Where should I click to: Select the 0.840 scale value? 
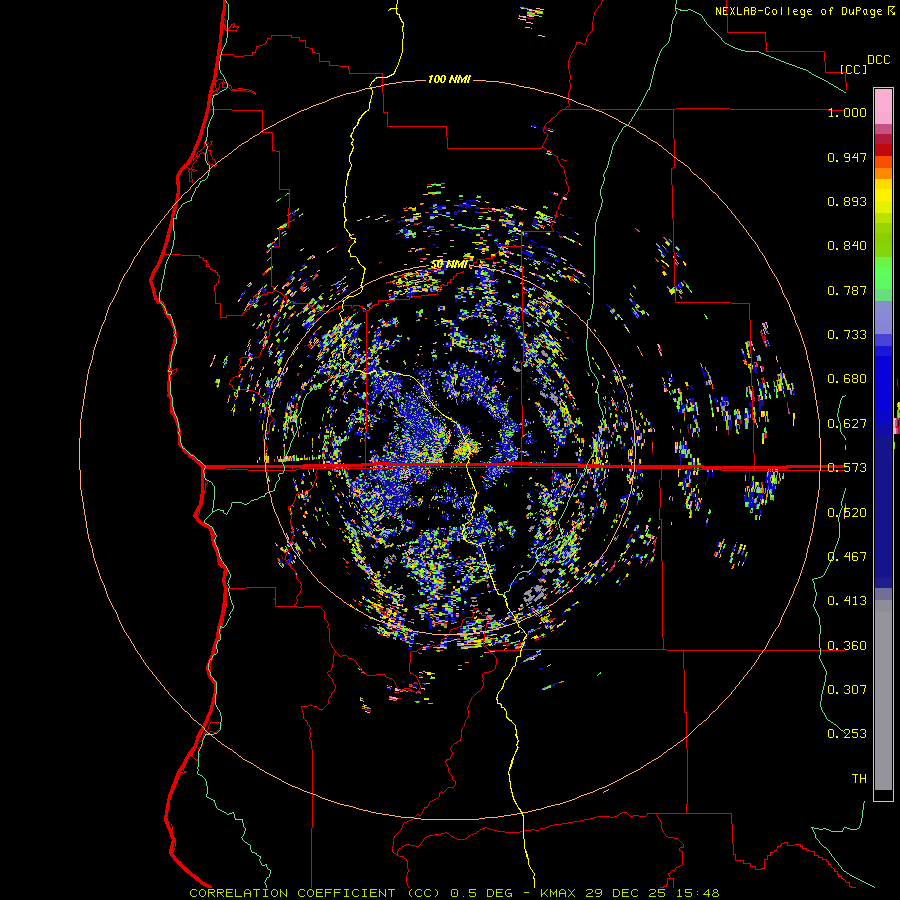click(847, 246)
